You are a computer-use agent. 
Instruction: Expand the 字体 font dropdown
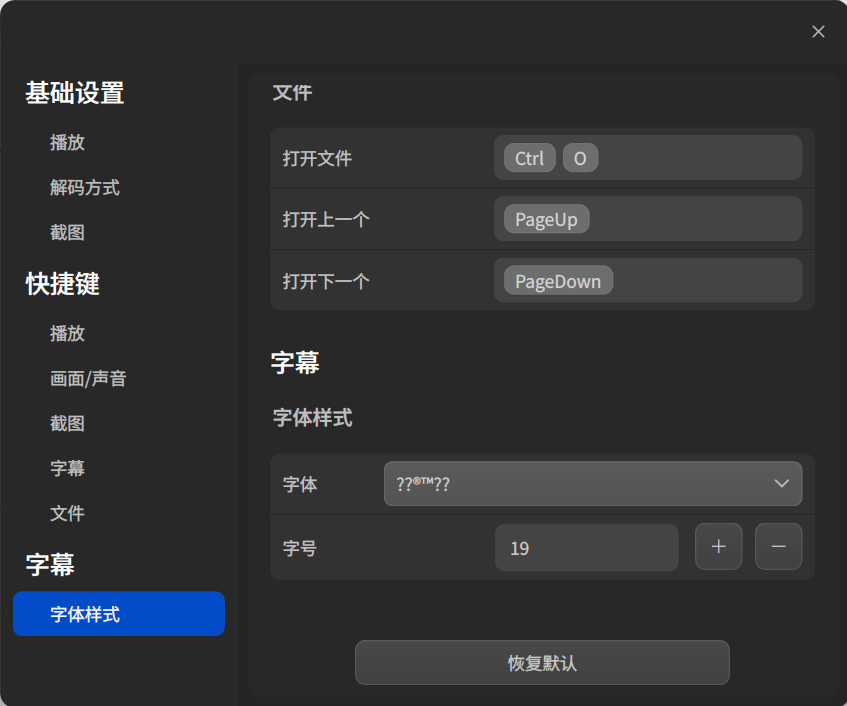(x=593, y=483)
